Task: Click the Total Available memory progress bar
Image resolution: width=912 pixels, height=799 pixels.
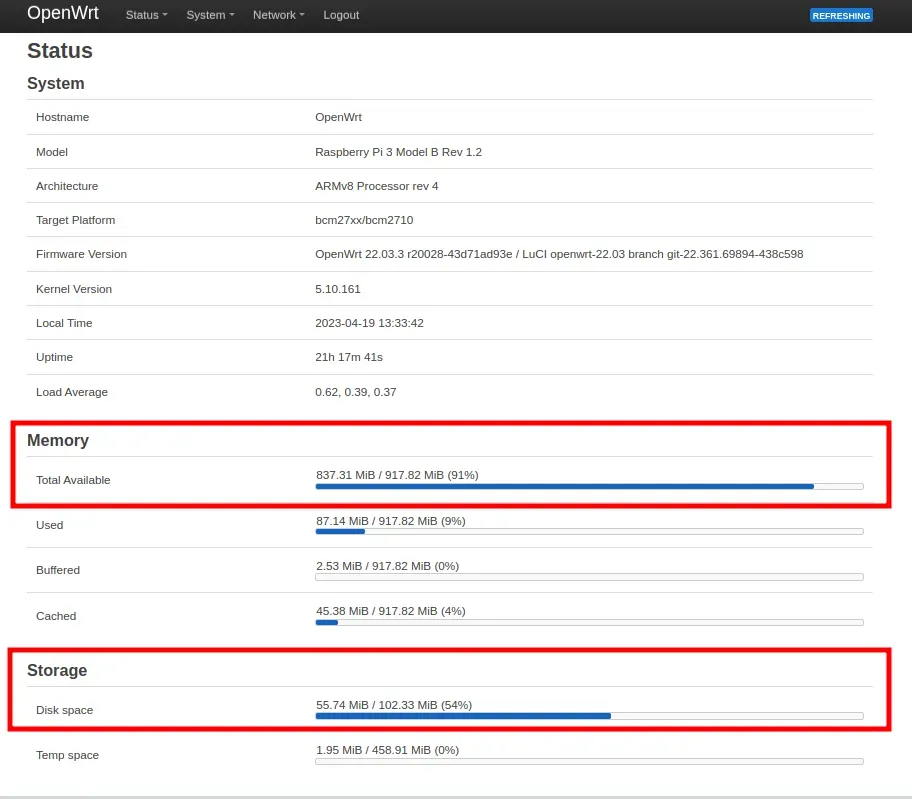Action: (589, 487)
